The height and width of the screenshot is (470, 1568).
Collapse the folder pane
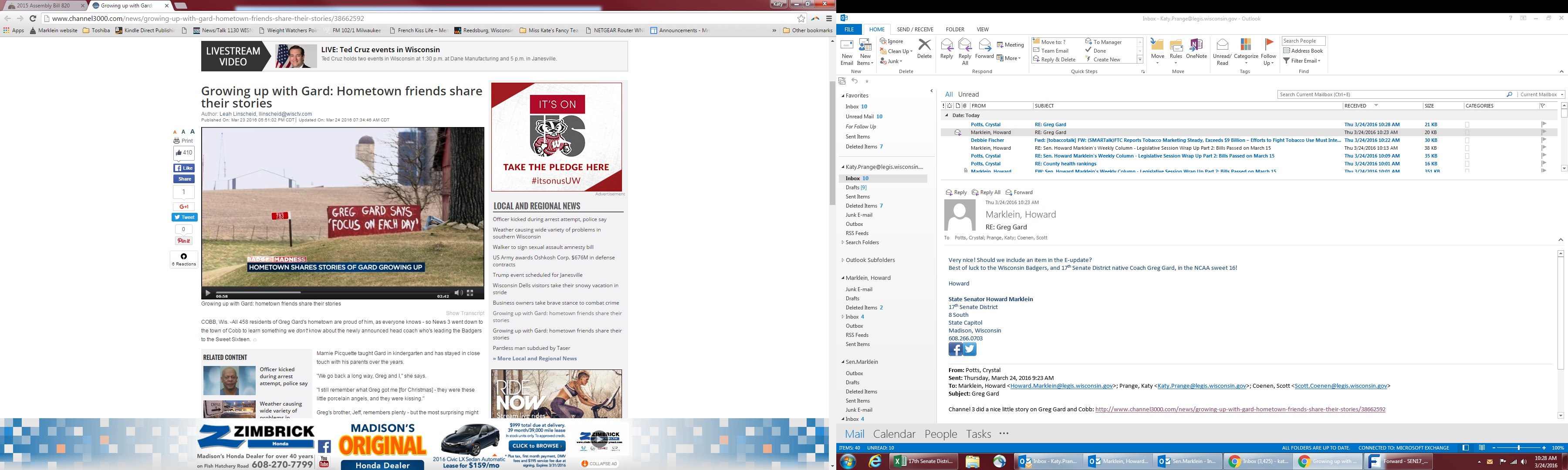pos(931,91)
